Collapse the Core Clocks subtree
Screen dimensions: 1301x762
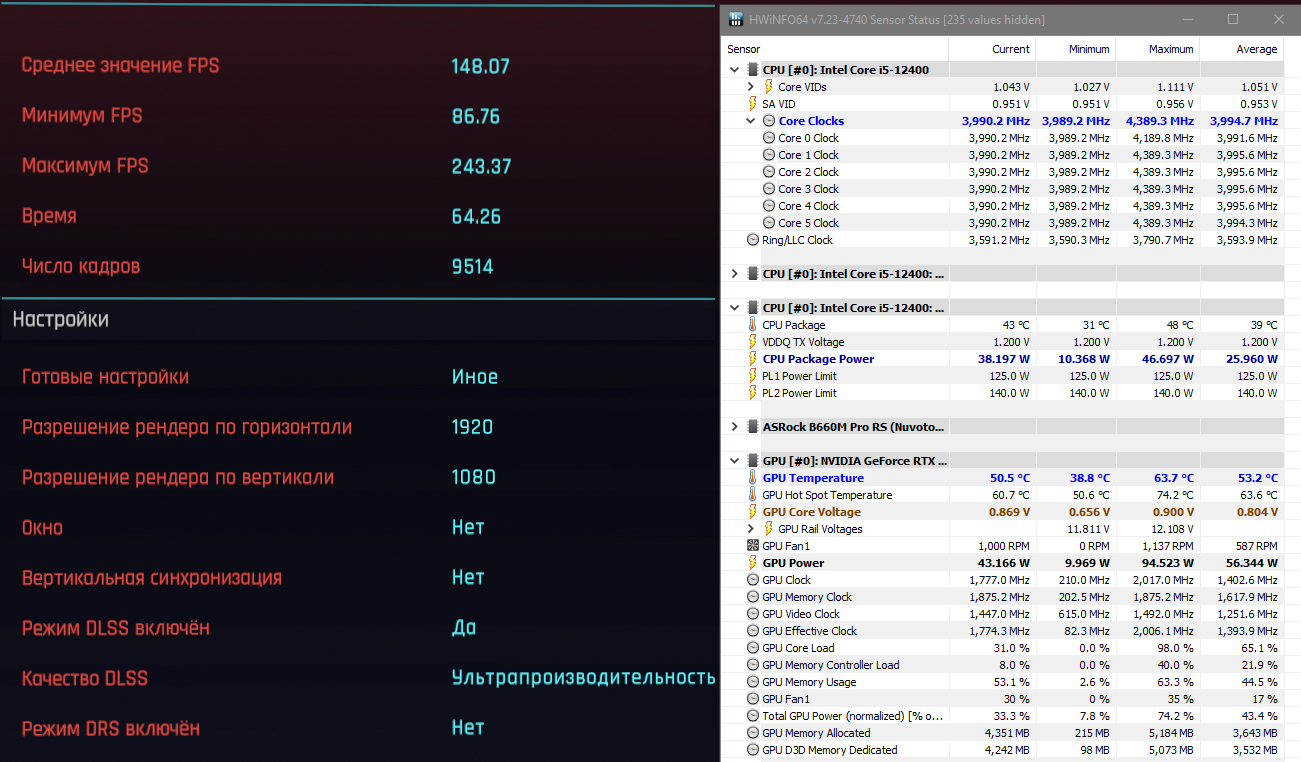click(751, 121)
